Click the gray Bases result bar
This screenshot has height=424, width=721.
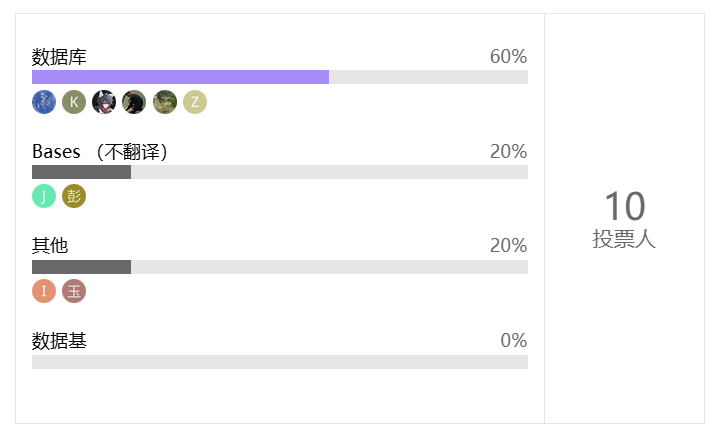pos(81,172)
